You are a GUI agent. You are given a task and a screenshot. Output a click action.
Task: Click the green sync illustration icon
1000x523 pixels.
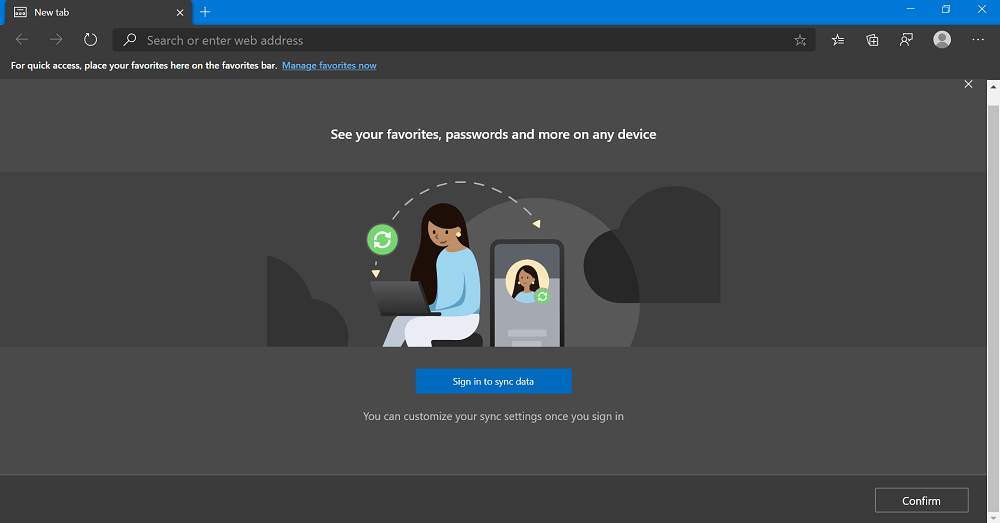(382, 239)
